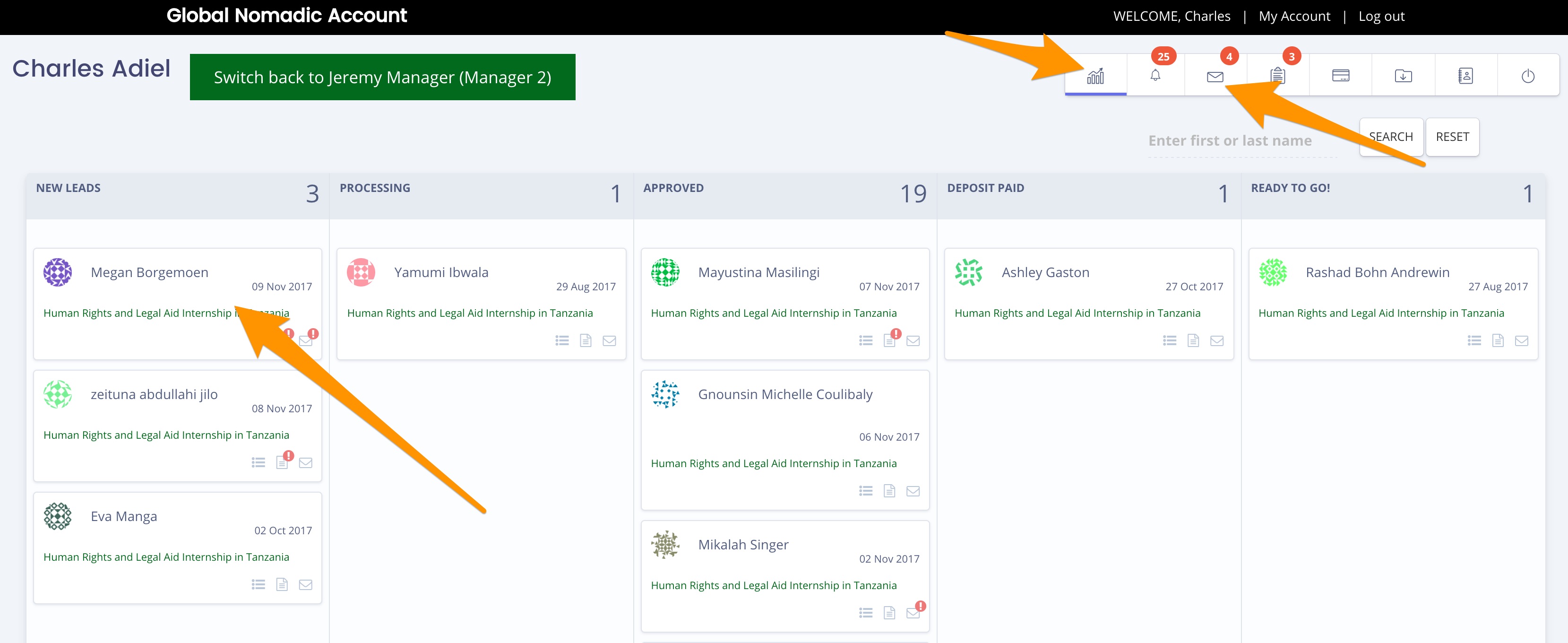Click the power icon in toolbar
The width and height of the screenshot is (1568, 643).
pos(1528,76)
